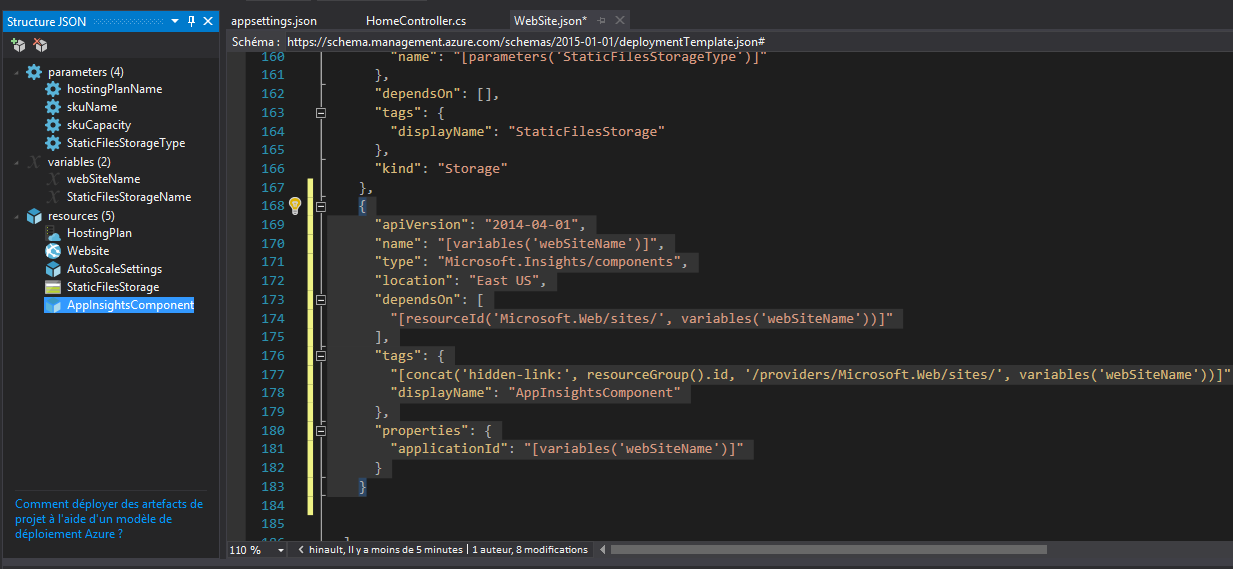
Task: Click the "applicationId" key on line 181
Action: click(448, 449)
